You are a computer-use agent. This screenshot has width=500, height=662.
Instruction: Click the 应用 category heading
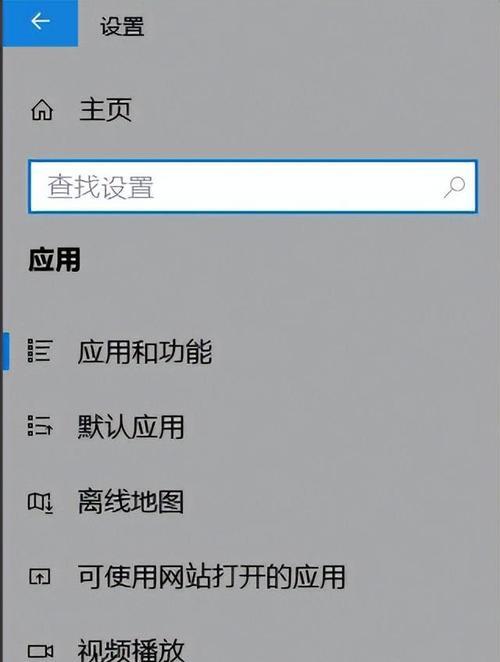click(x=54, y=260)
